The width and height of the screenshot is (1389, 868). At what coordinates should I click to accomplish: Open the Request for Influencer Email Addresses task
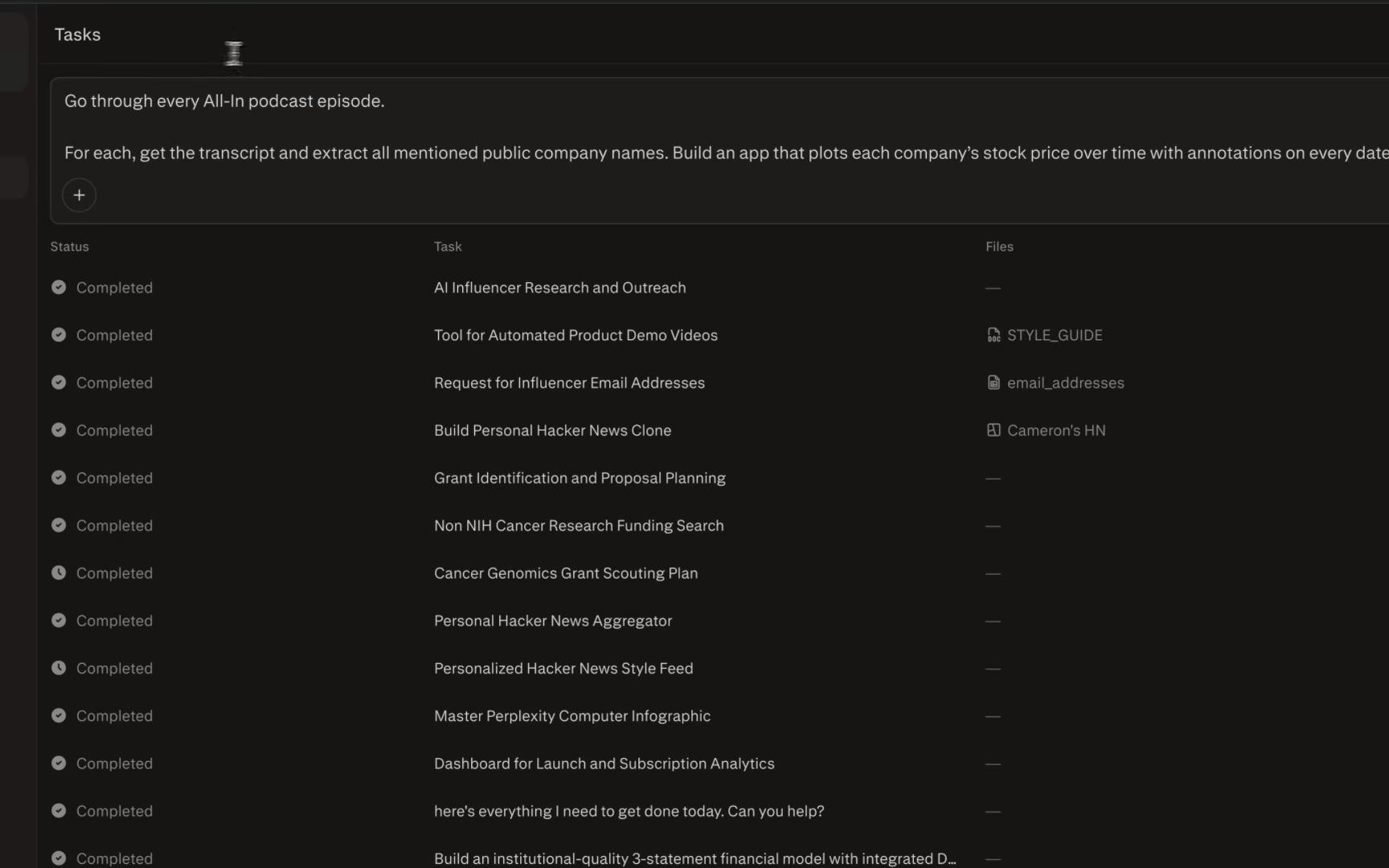tap(569, 383)
